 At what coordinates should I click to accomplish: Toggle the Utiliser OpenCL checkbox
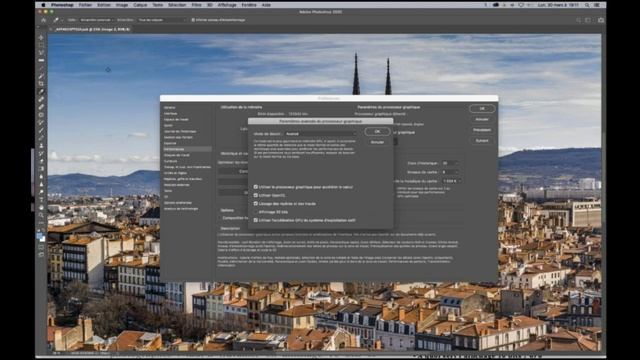click(256, 196)
